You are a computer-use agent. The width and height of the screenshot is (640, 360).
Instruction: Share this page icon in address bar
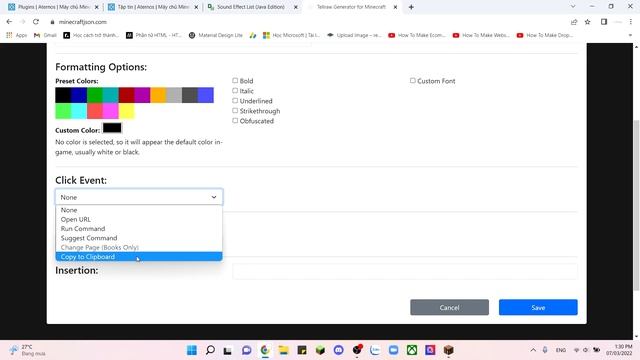(574, 22)
